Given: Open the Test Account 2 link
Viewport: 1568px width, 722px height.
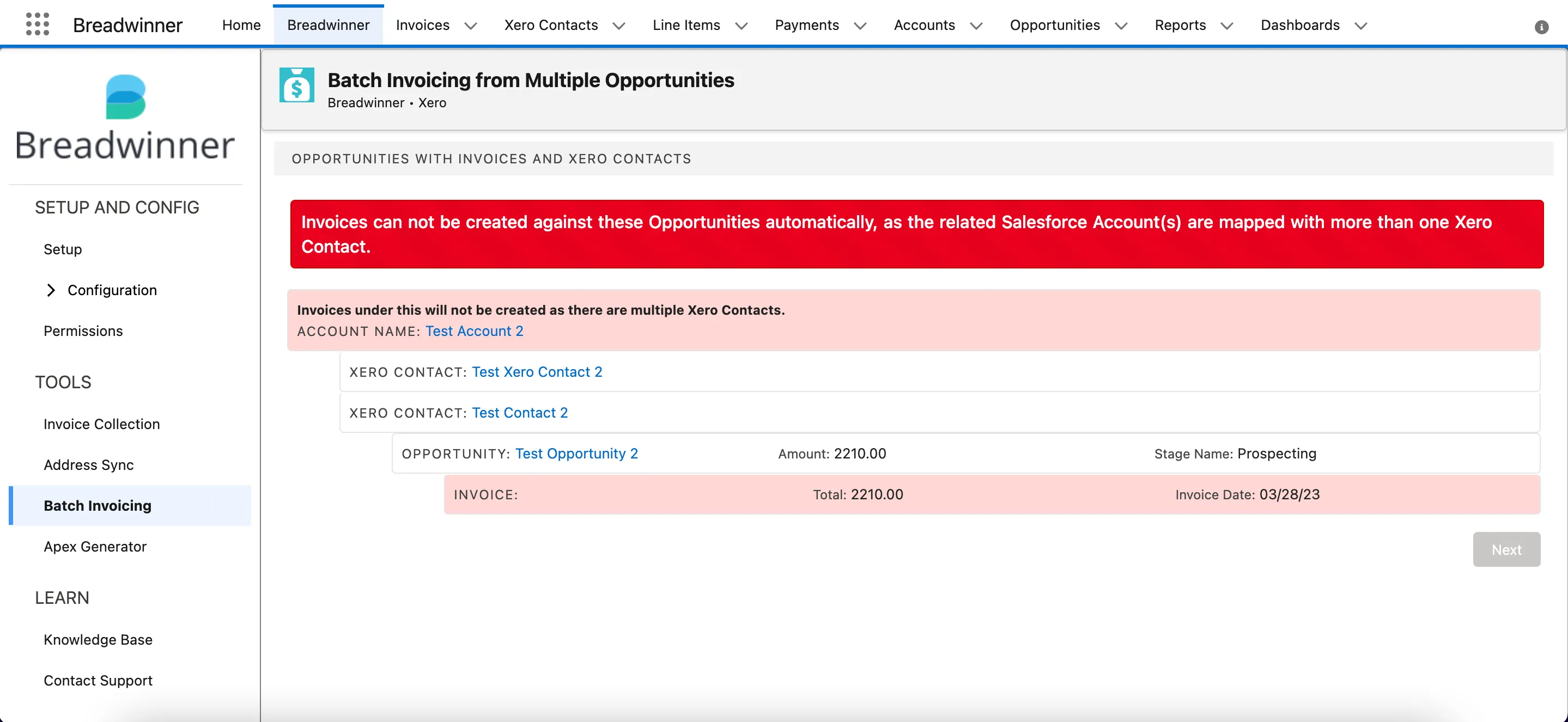Looking at the screenshot, I should tap(474, 331).
